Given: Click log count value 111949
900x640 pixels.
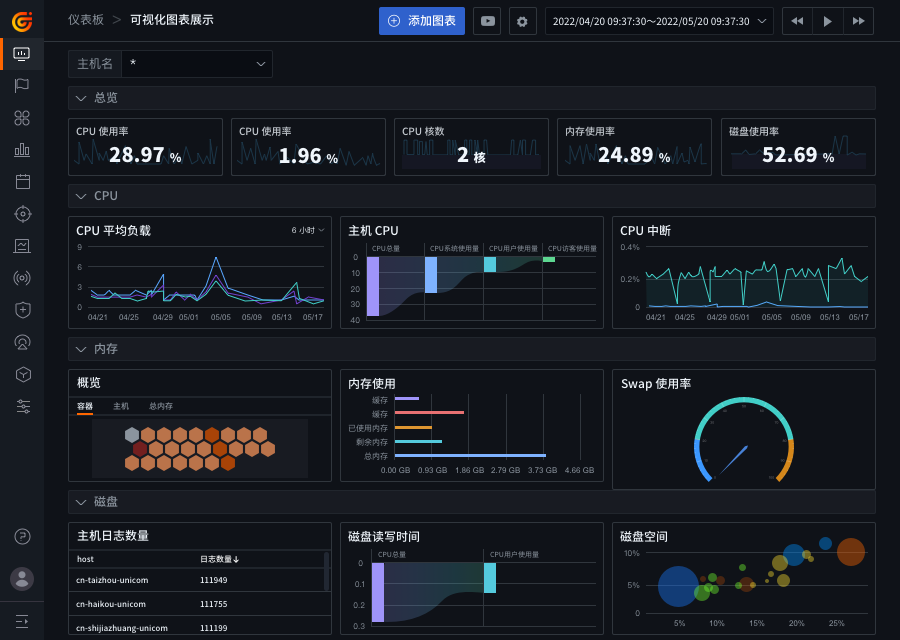Looking at the screenshot, I should 214,580.
